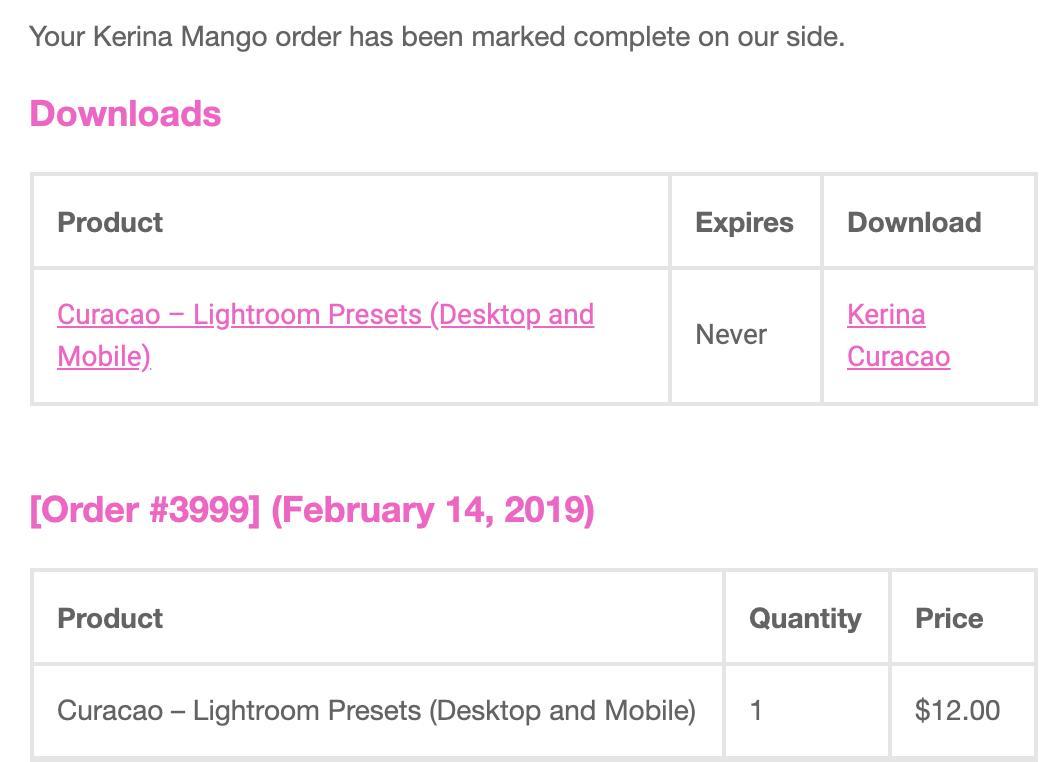Screen dimensions: 1064x762
Task: Click Kerina Mango in the message text
Action: (180, 36)
